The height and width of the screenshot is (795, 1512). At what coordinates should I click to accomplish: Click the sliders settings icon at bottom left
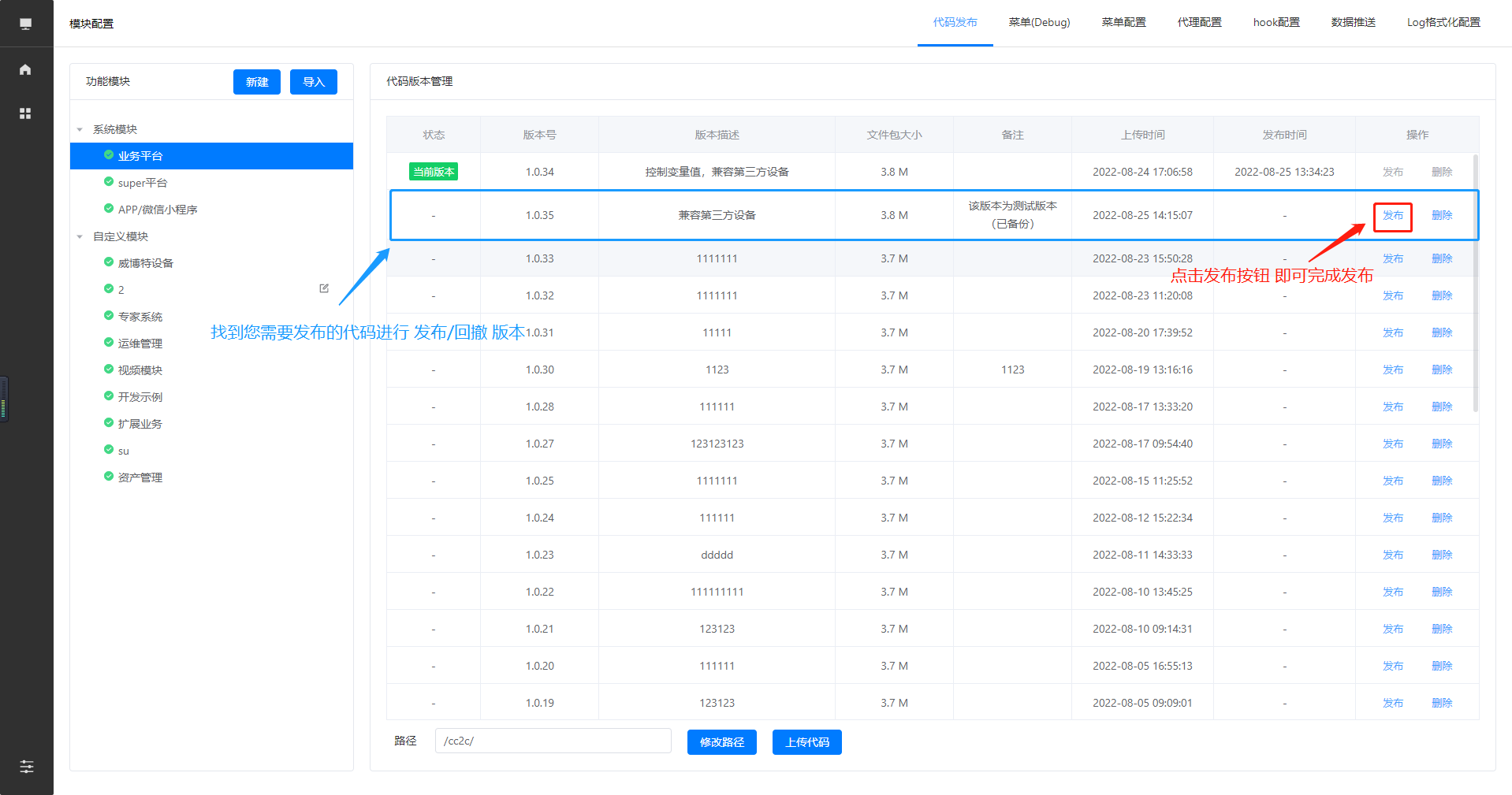coord(26,767)
